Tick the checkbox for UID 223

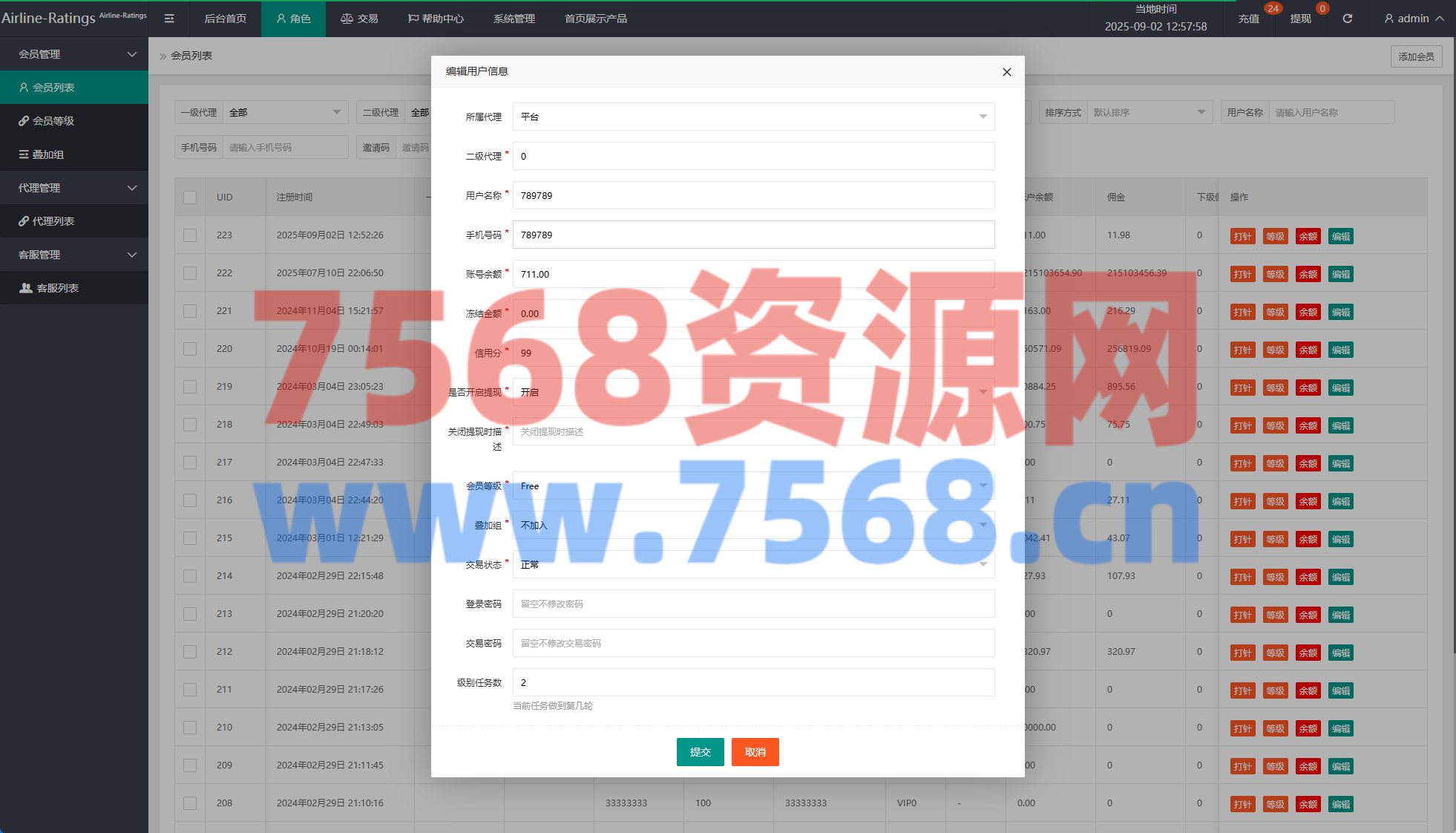[190, 235]
